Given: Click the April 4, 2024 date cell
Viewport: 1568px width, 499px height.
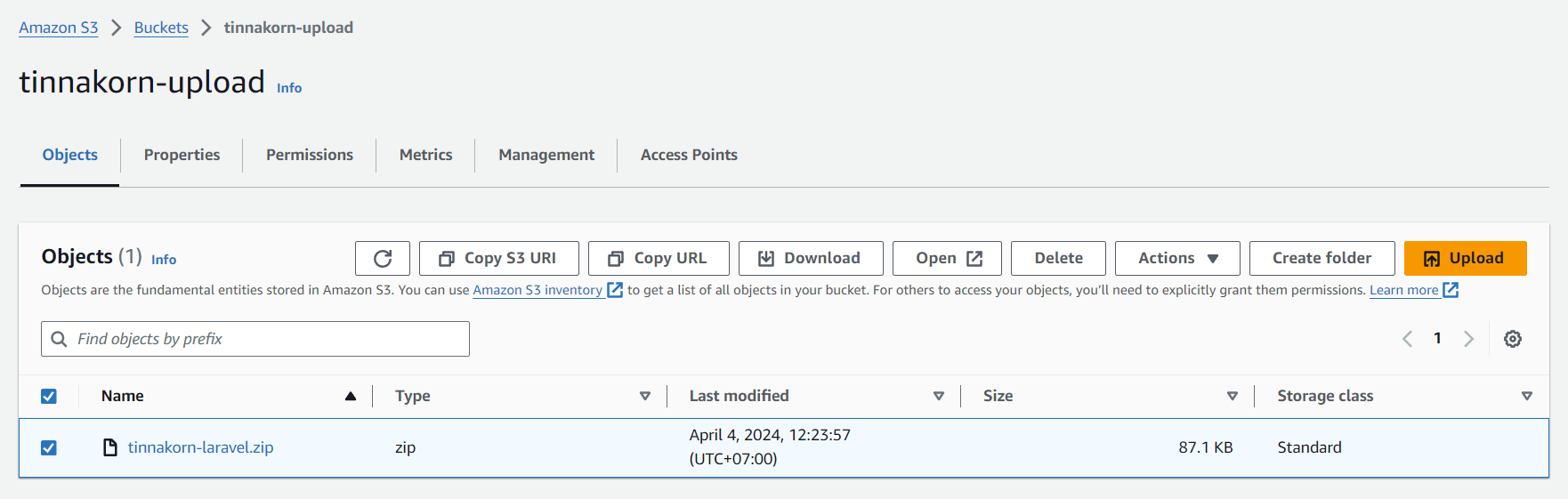Looking at the screenshot, I should pos(770,447).
